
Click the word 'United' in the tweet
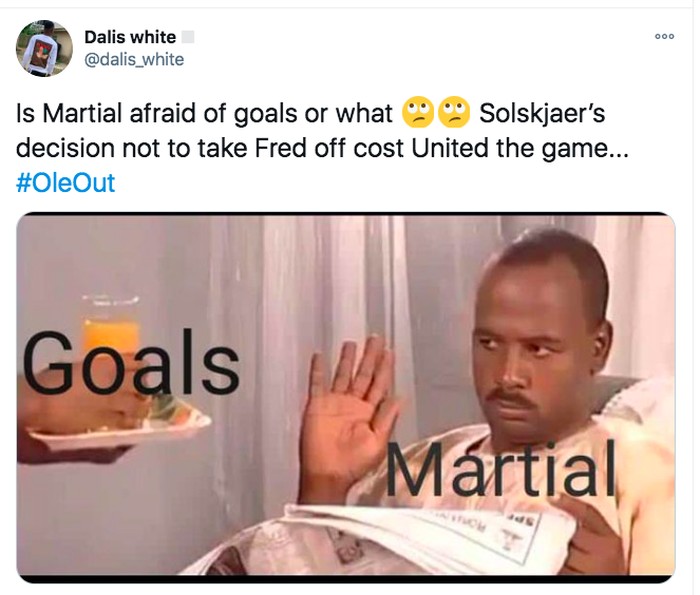click(450, 148)
